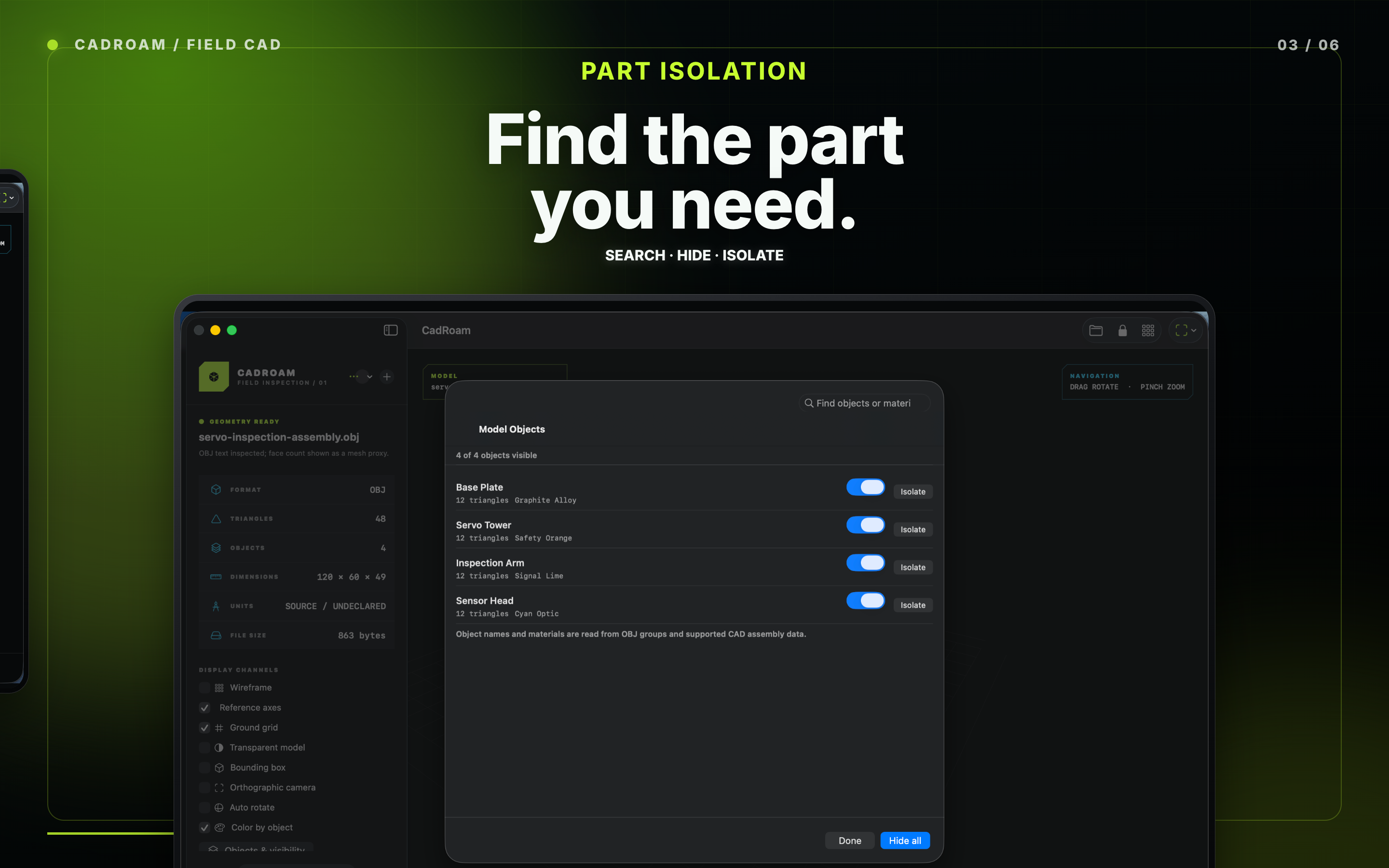Click the ruler icon beside DIMENSIONS
This screenshot has width=1389, height=868.
[216, 577]
